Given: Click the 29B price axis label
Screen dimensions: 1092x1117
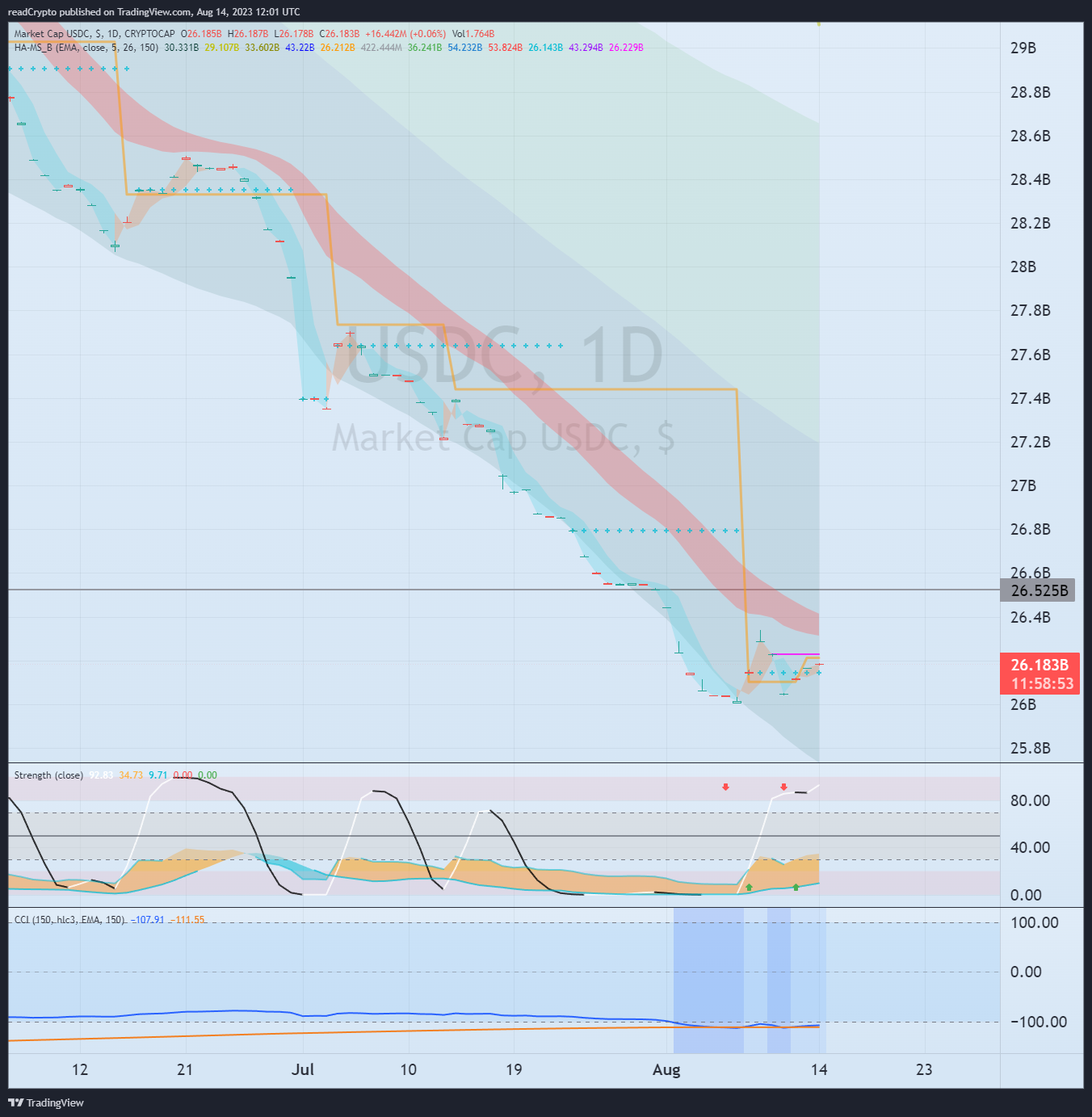Looking at the screenshot, I should pyautogui.click(x=1023, y=48).
